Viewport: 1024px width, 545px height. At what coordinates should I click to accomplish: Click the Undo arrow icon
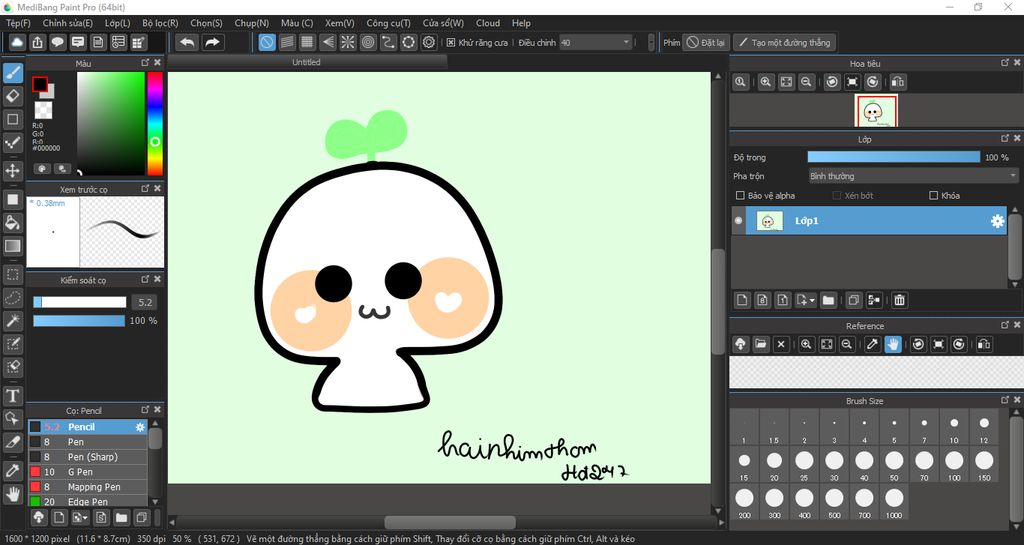click(x=187, y=42)
